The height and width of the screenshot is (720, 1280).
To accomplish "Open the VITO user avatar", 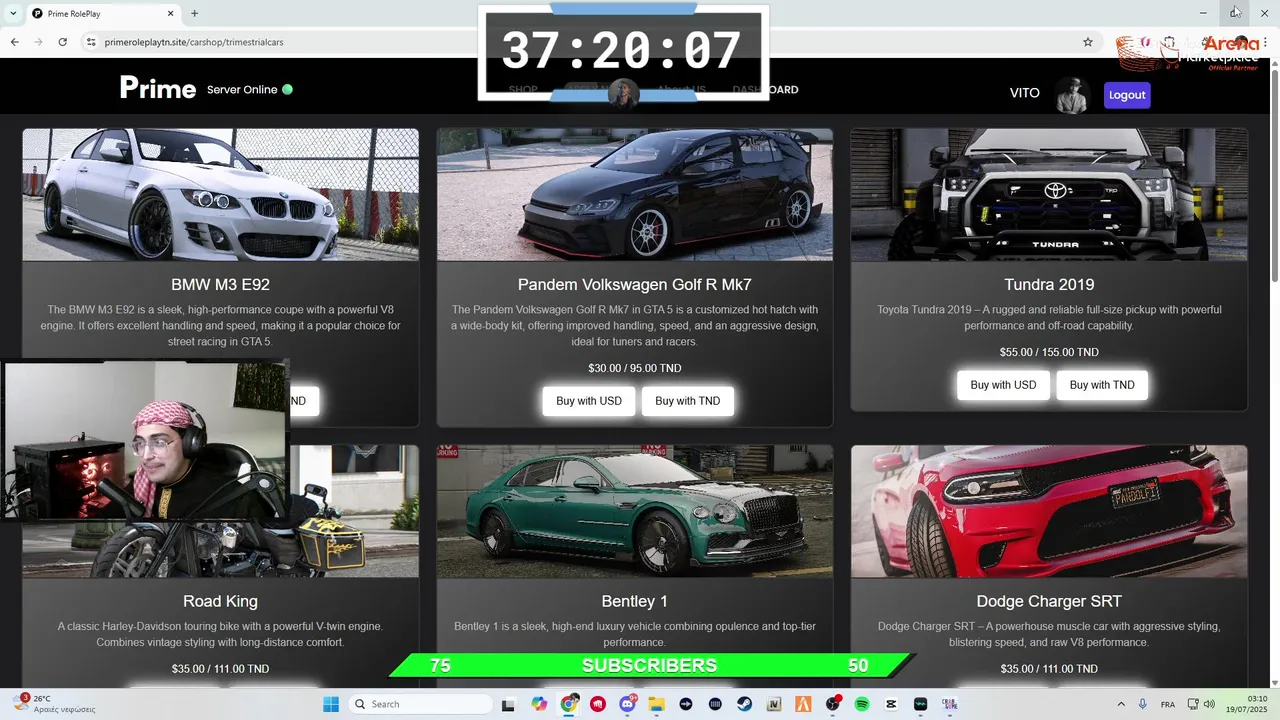I will (1071, 95).
